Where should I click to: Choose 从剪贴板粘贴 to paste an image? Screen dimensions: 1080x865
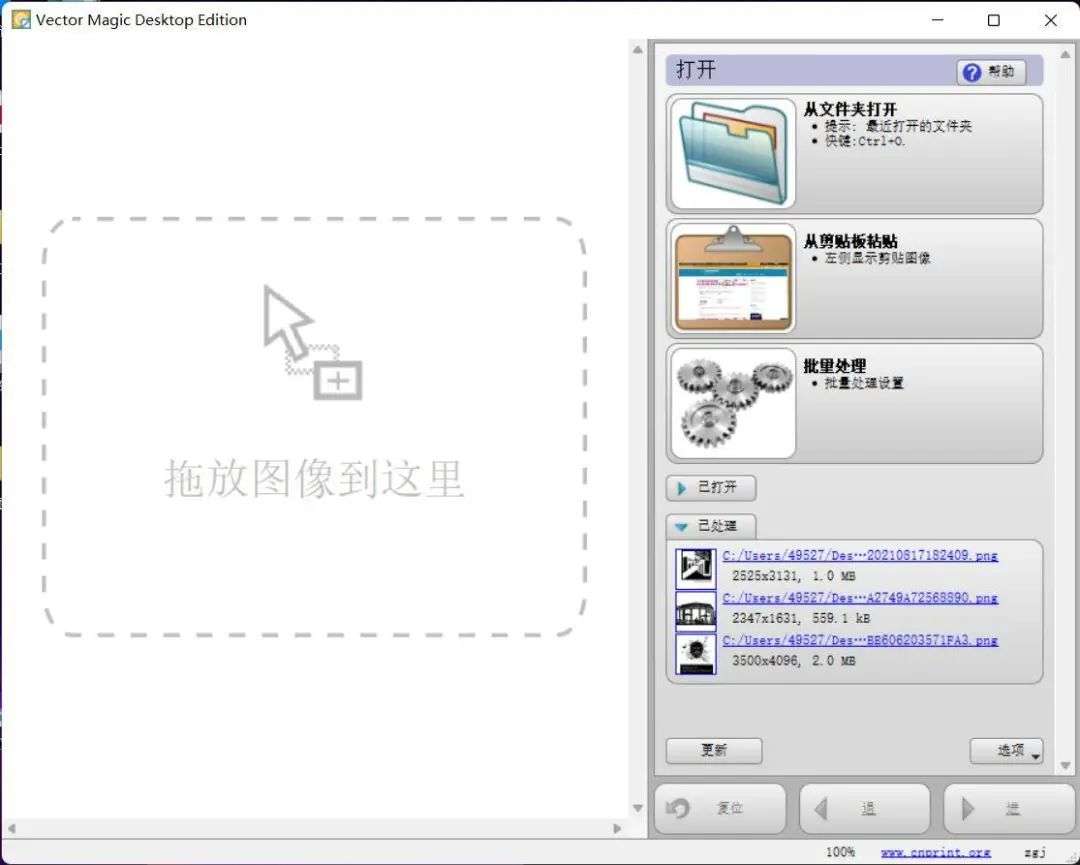pyautogui.click(x=854, y=278)
